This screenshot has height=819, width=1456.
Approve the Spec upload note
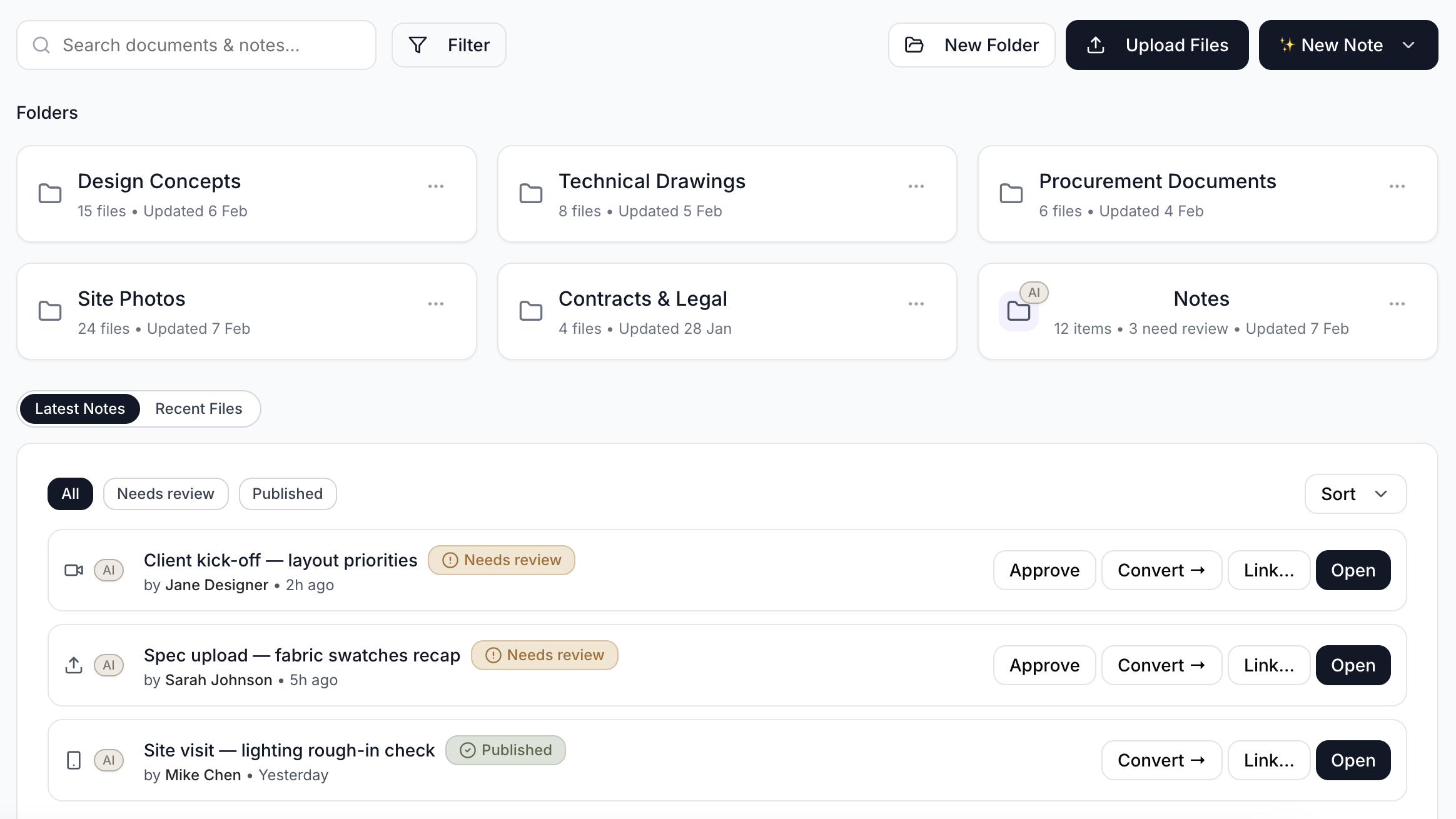(1044, 665)
